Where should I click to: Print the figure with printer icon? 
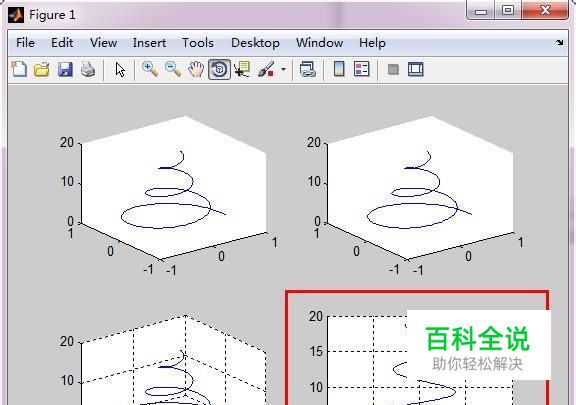pos(88,69)
